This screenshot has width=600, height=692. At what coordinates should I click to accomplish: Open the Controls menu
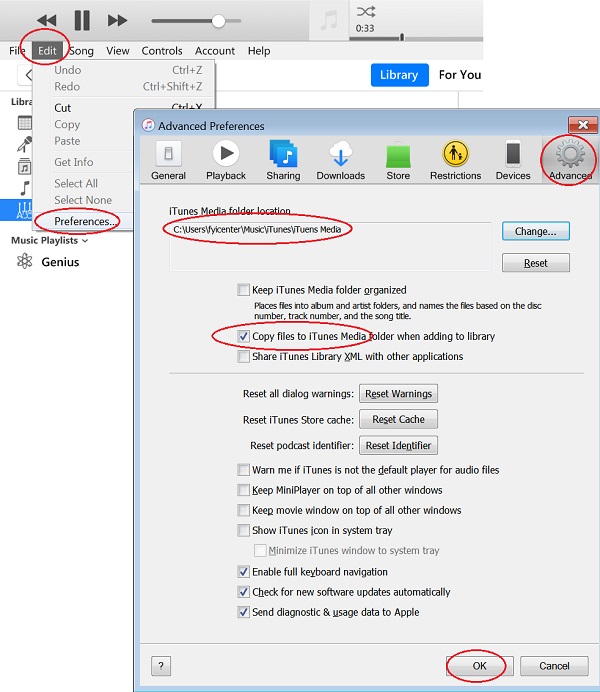click(x=162, y=51)
